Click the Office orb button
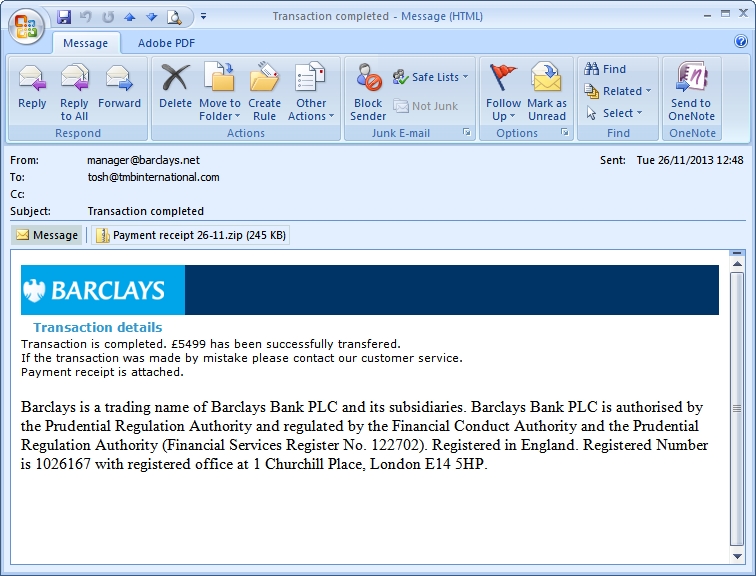The image size is (756, 576). (26, 26)
